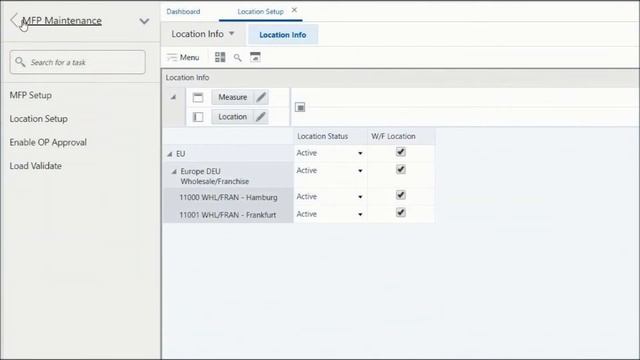640x360 pixels.
Task: Close the Location Setup tab
Action: pyautogui.click(x=294, y=10)
